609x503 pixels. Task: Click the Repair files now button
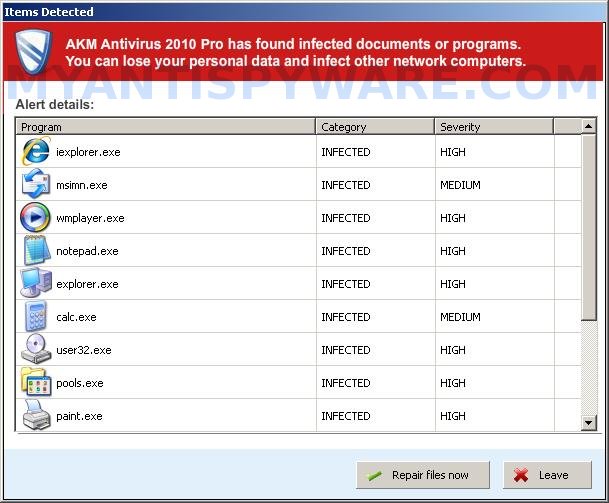click(x=423, y=475)
